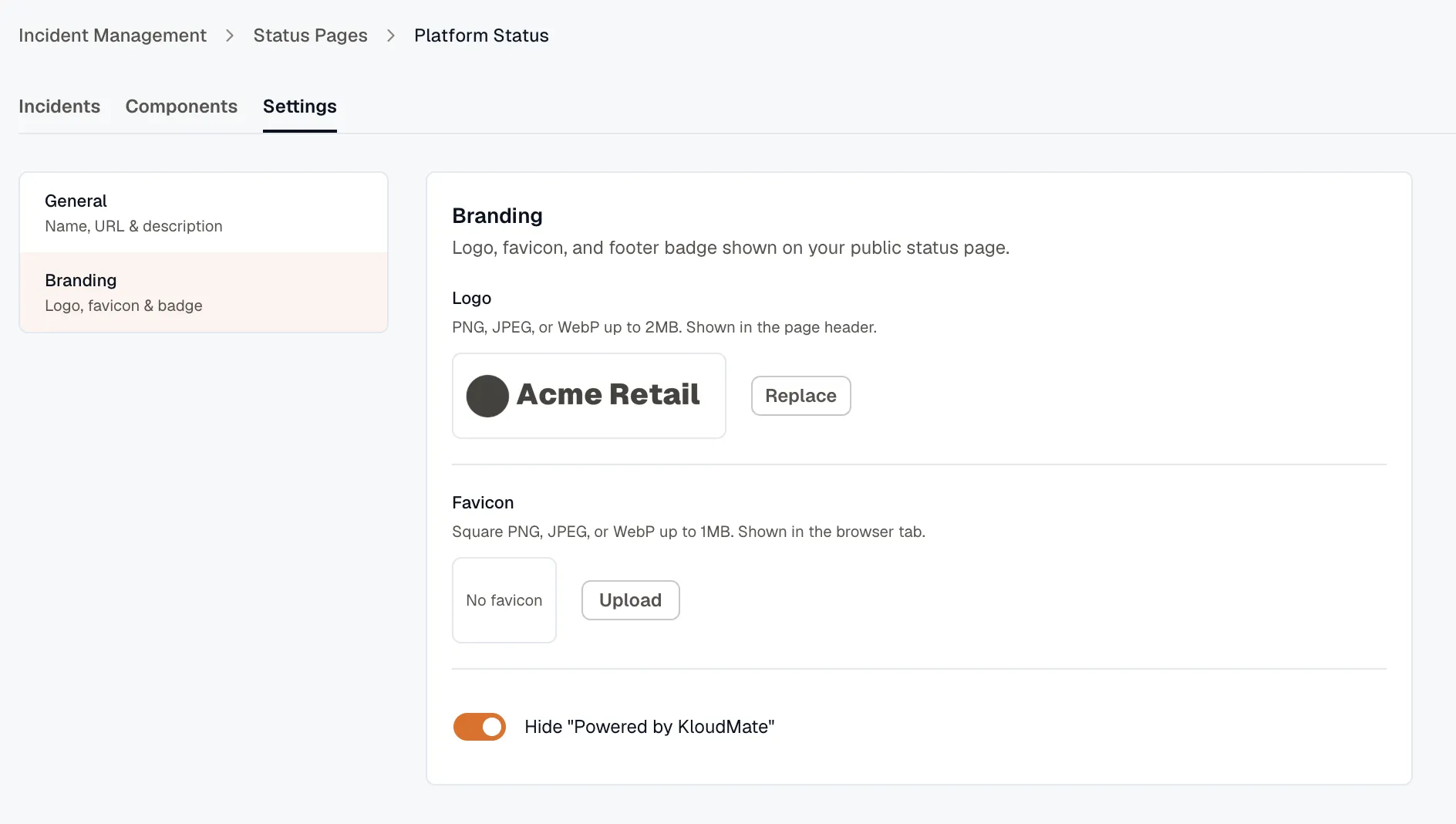Screen dimensions: 1456x824
Task: Click the Branding heading text
Action: coord(497,216)
